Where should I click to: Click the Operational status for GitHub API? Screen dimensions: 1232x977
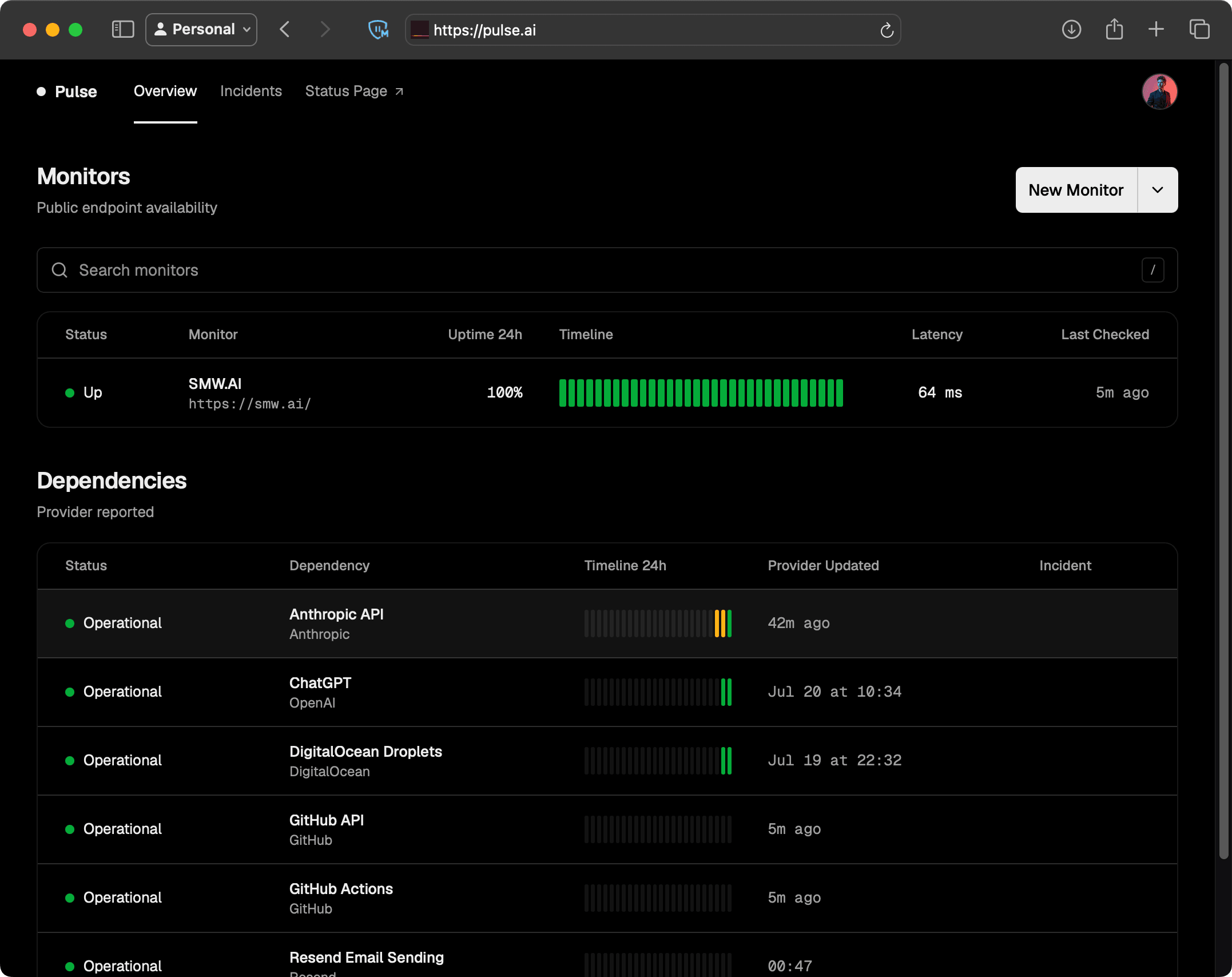pos(113,829)
